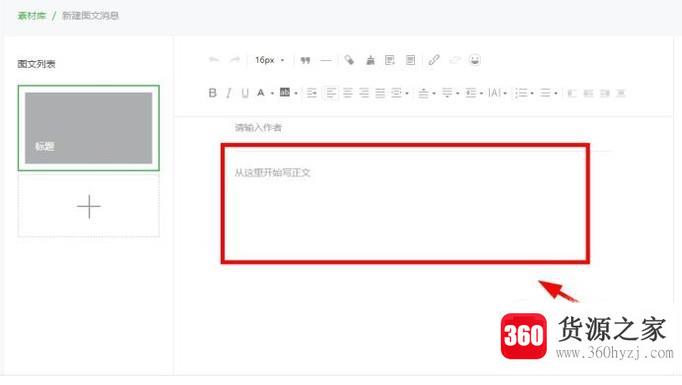Insert a blockquote with the quote icon
682x385 pixels.
305,60
